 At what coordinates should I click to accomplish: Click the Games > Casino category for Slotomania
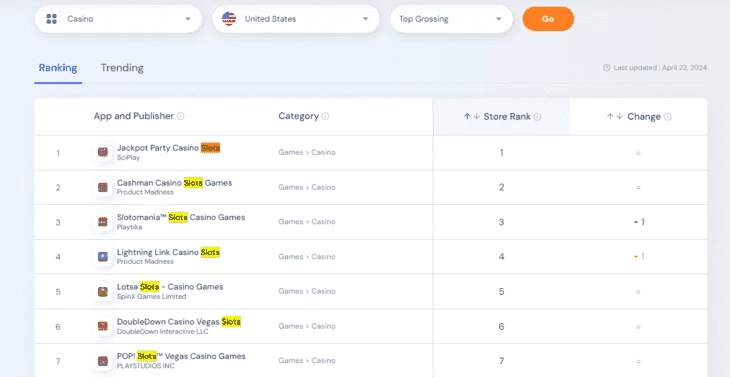click(x=307, y=222)
